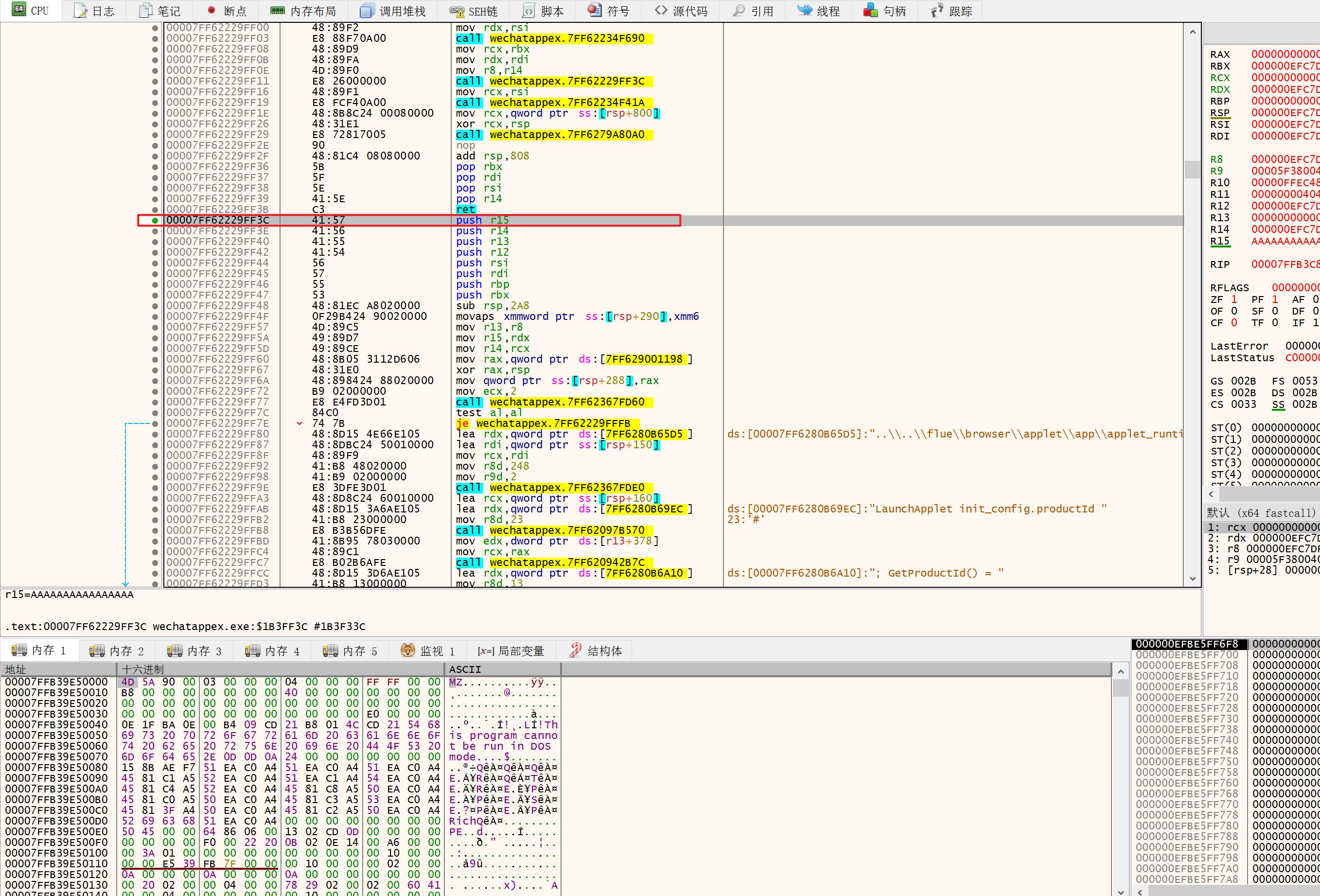The image size is (1320, 896).
Task: Click the SEH链 tab icon
Action: click(x=457, y=11)
